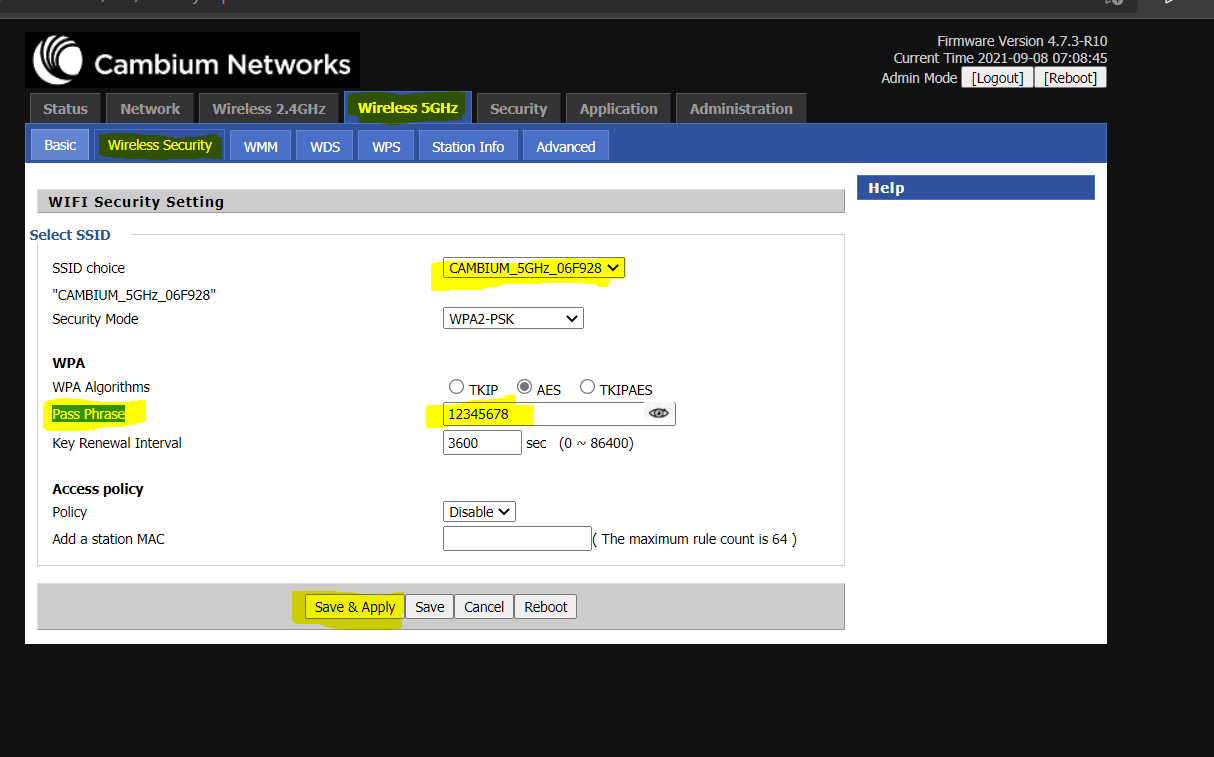The image size is (1214, 757).
Task: Go to the Station Info subtab
Action: pyautogui.click(x=467, y=147)
